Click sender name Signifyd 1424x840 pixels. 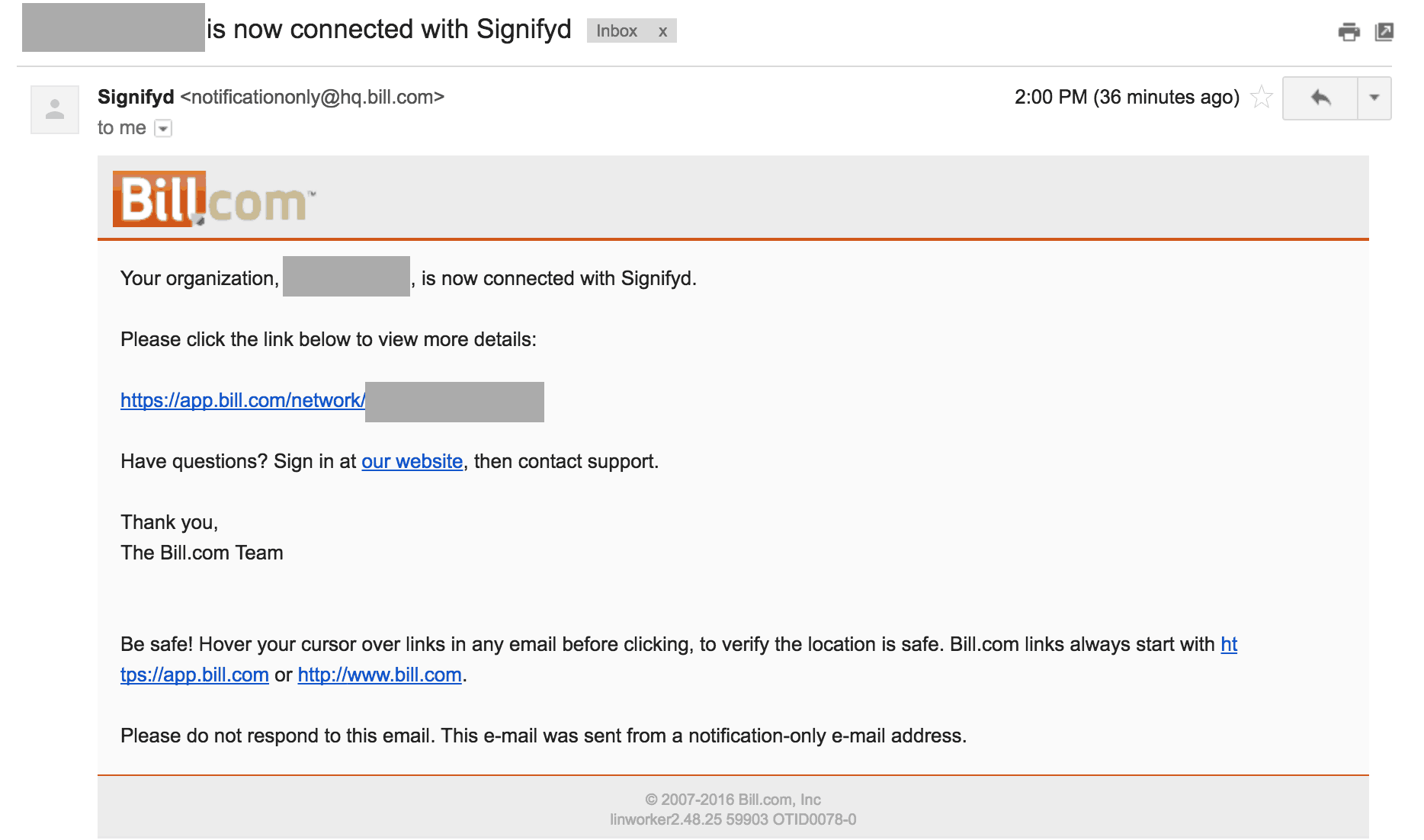pyautogui.click(x=136, y=97)
